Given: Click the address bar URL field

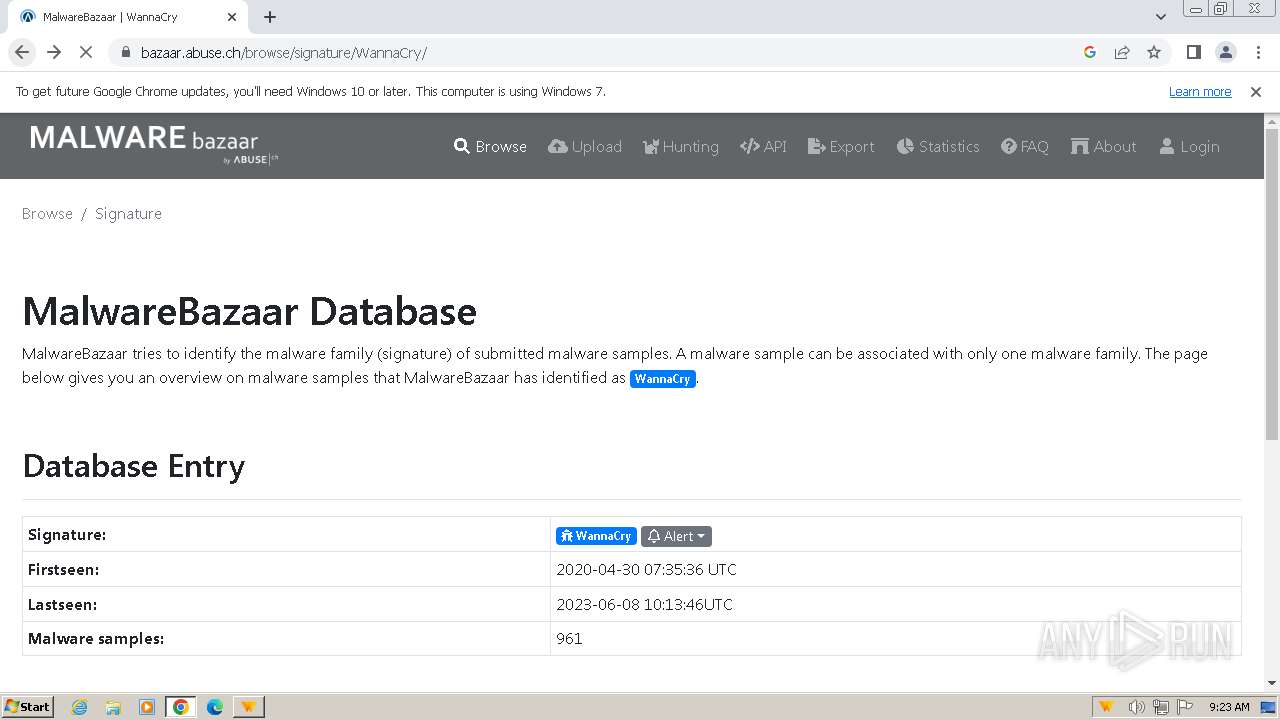Looking at the screenshot, I should pos(600,52).
